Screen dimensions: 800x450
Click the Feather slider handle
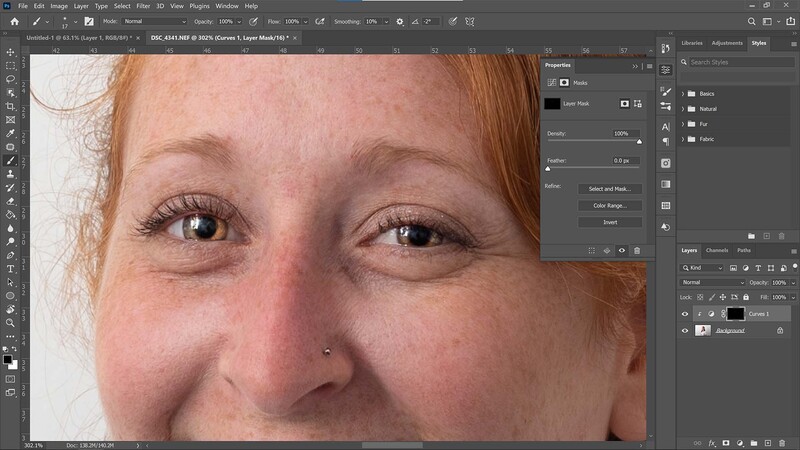coord(548,168)
